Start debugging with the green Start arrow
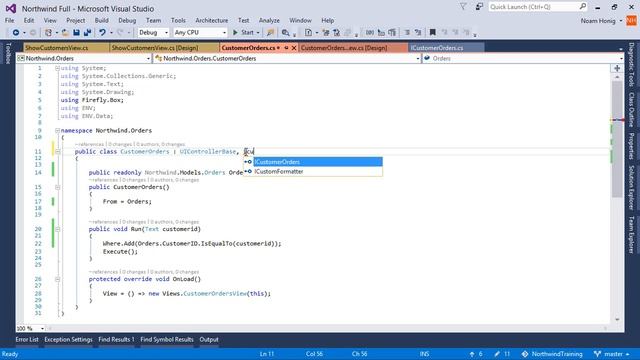Image resolution: width=640 pixels, height=360 pixels. (x=243, y=32)
